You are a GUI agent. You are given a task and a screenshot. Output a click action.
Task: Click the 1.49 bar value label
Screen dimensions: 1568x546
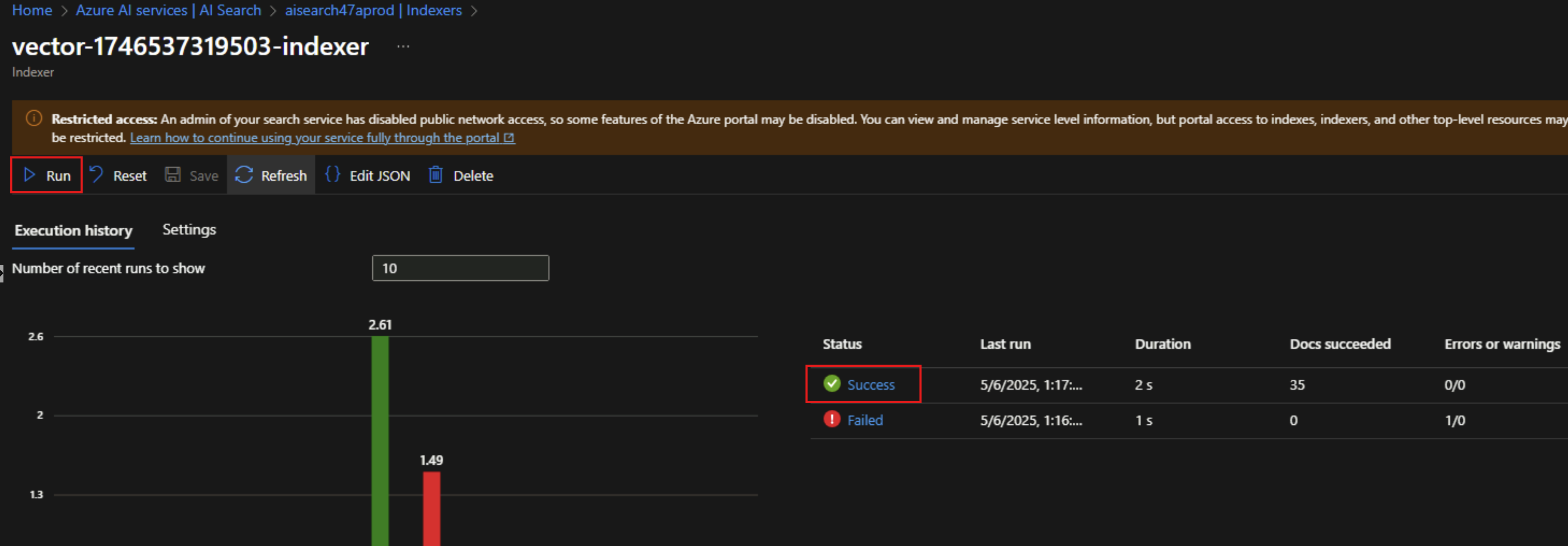coord(432,460)
